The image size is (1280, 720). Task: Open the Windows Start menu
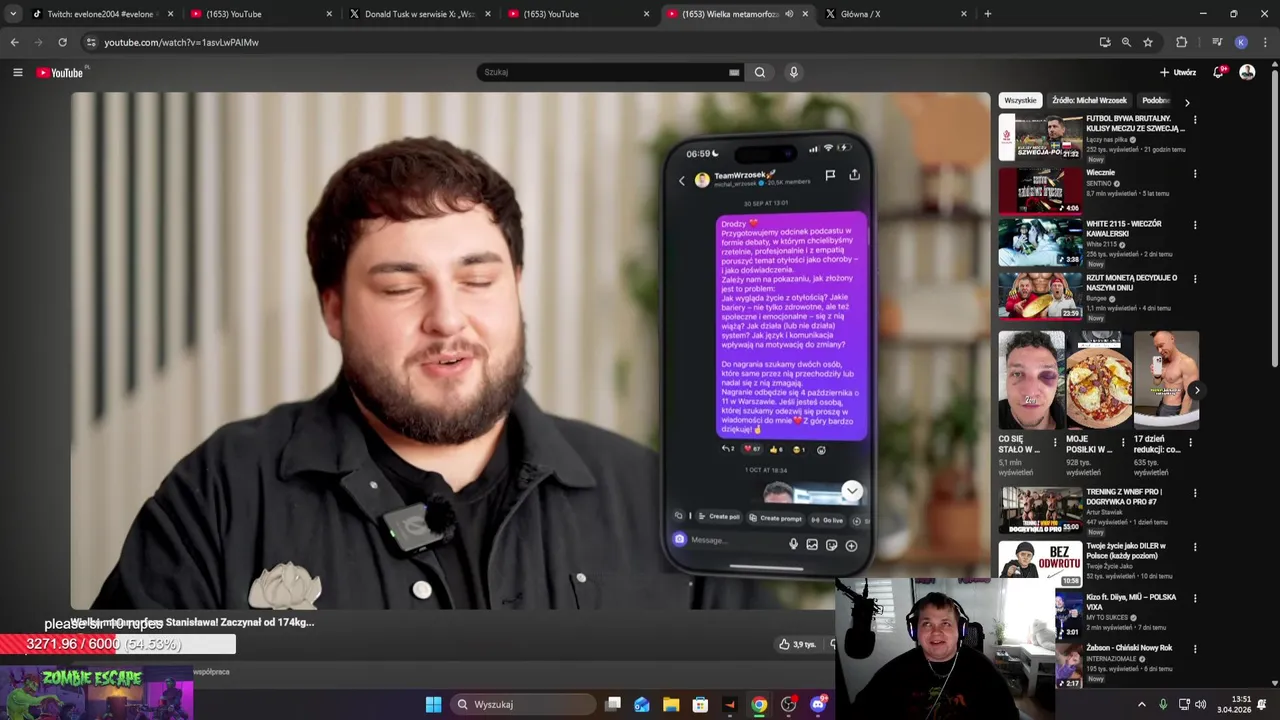[433, 704]
